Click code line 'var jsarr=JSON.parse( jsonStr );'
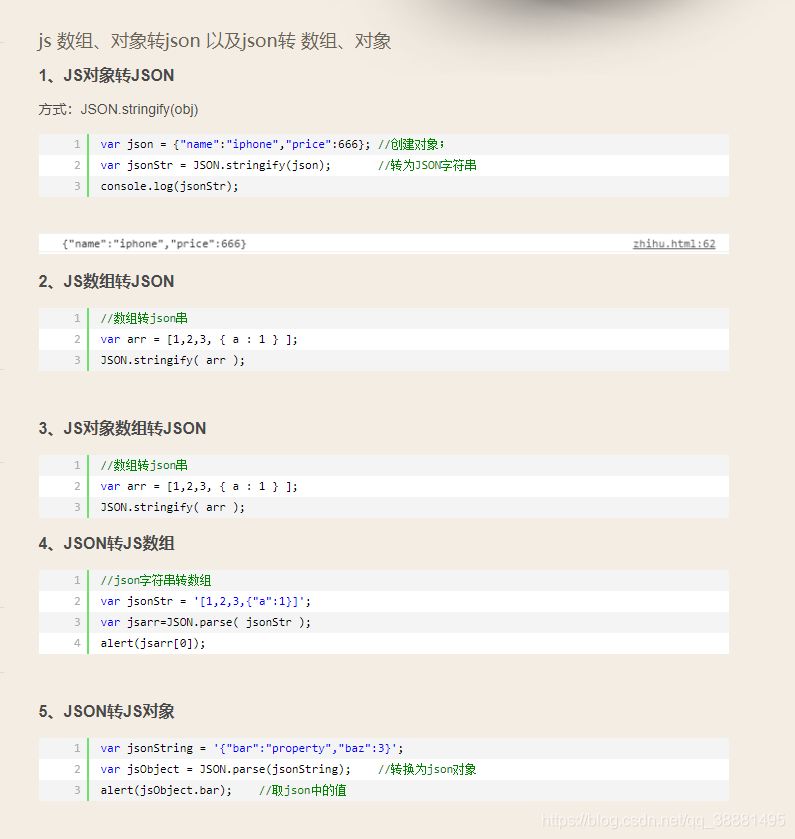Viewport: 795px width, 839px height. point(205,622)
